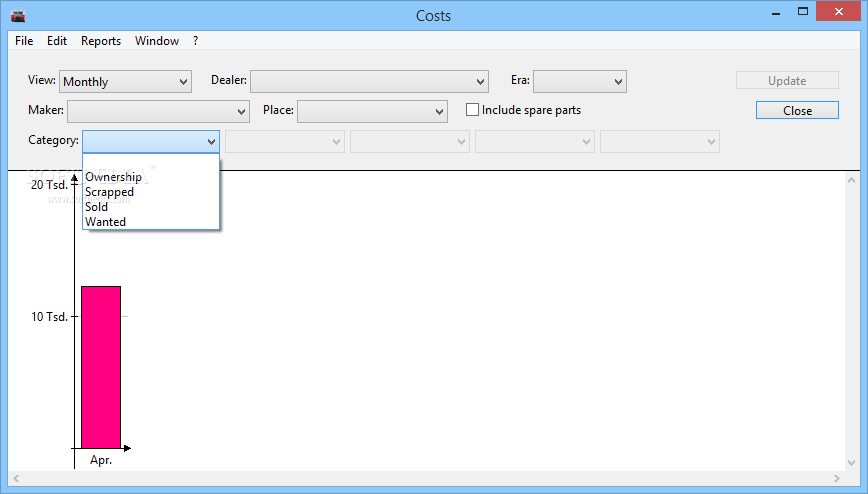
Task: Select Scrapped in Category list
Action: coord(151,192)
